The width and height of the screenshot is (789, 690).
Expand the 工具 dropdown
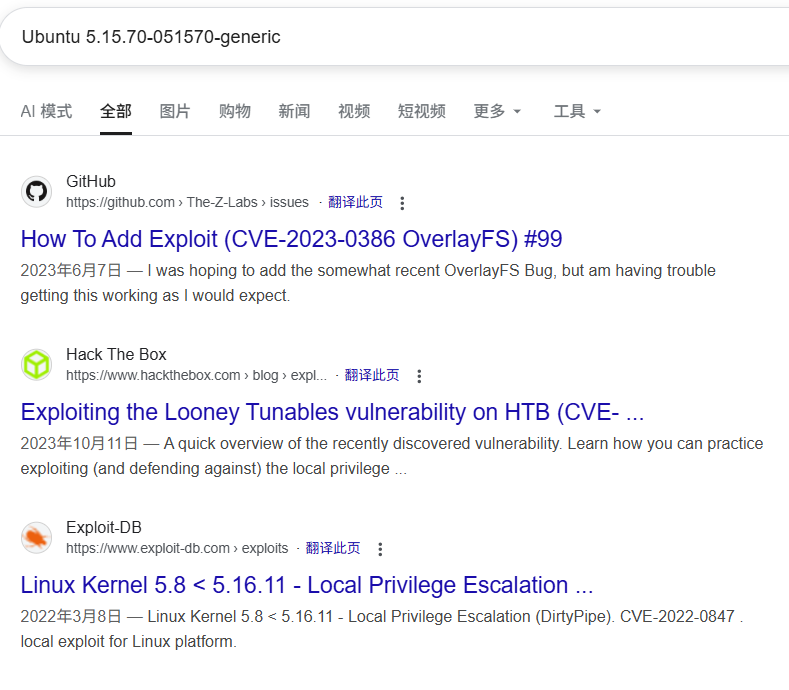click(577, 111)
